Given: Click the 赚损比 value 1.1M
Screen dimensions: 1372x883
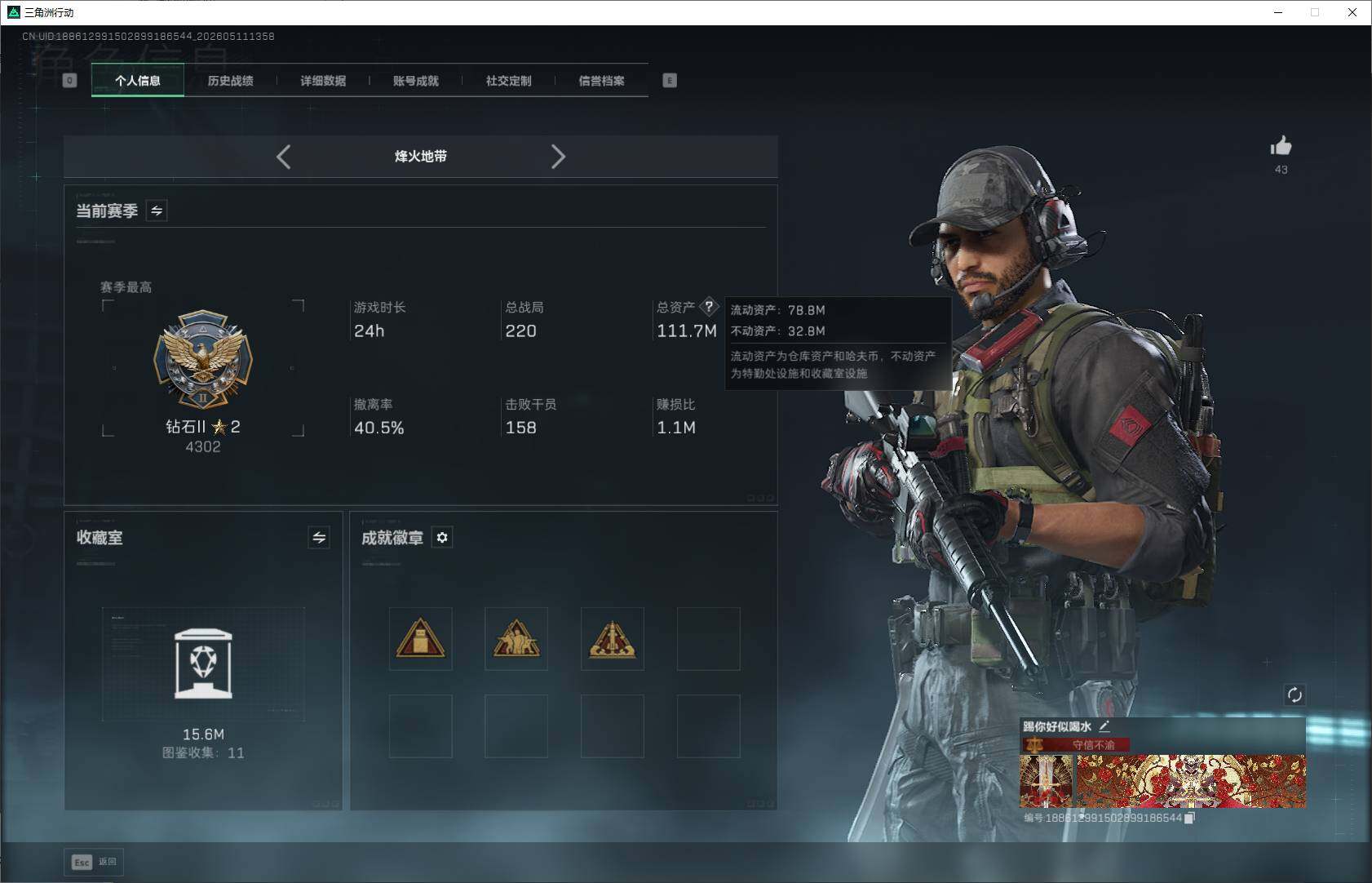Looking at the screenshot, I should point(676,428).
